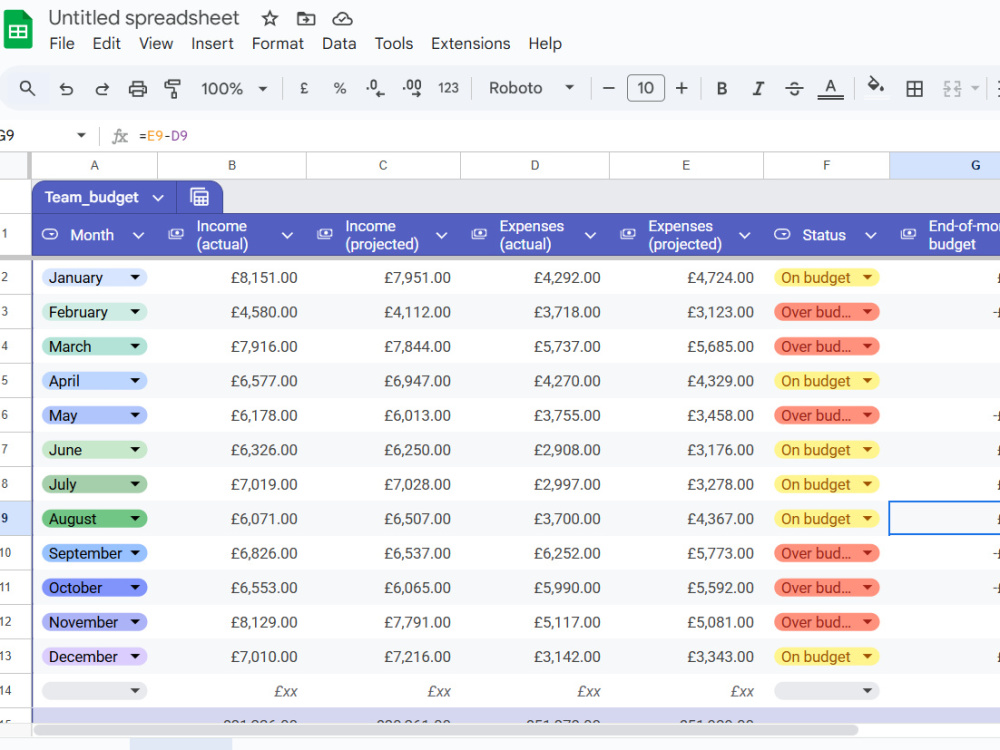Open the search the menus magnifier

[27, 88]
